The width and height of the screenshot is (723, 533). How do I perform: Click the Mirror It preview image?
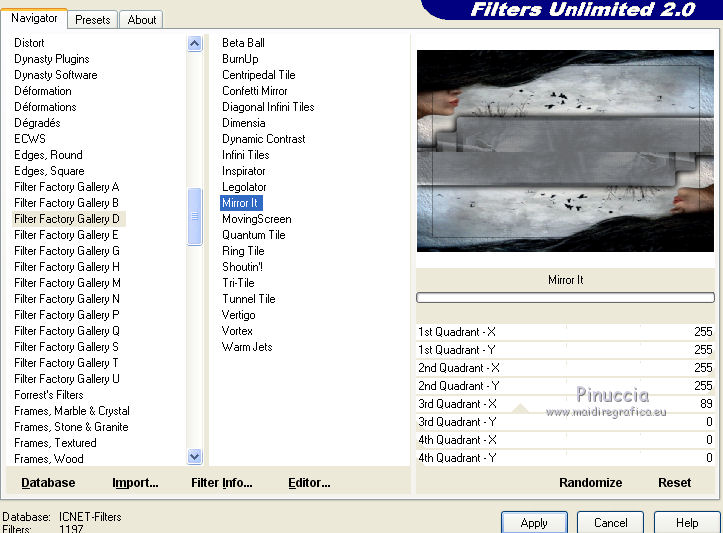[x=565, y=151]
